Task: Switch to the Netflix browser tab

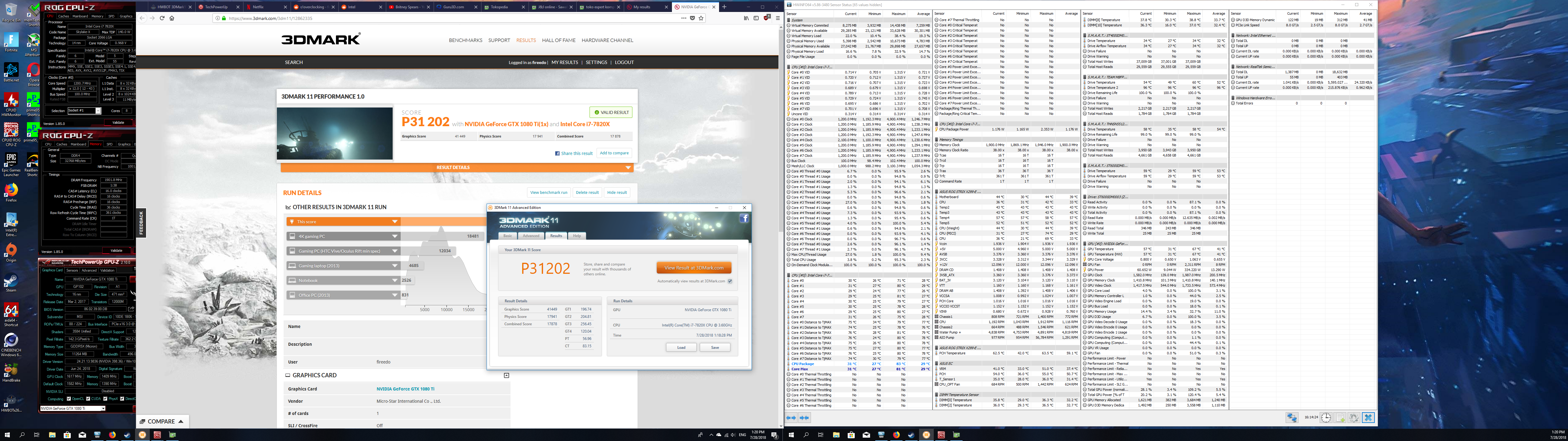Action: [266, 7]
